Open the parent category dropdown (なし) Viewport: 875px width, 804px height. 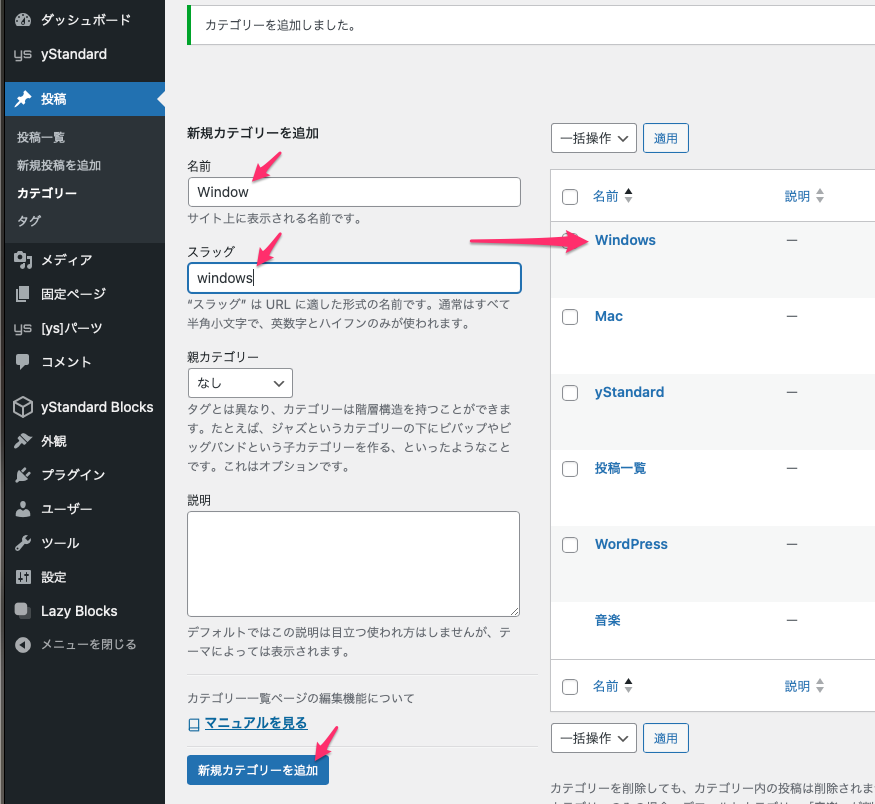click(x=240, y=383)
